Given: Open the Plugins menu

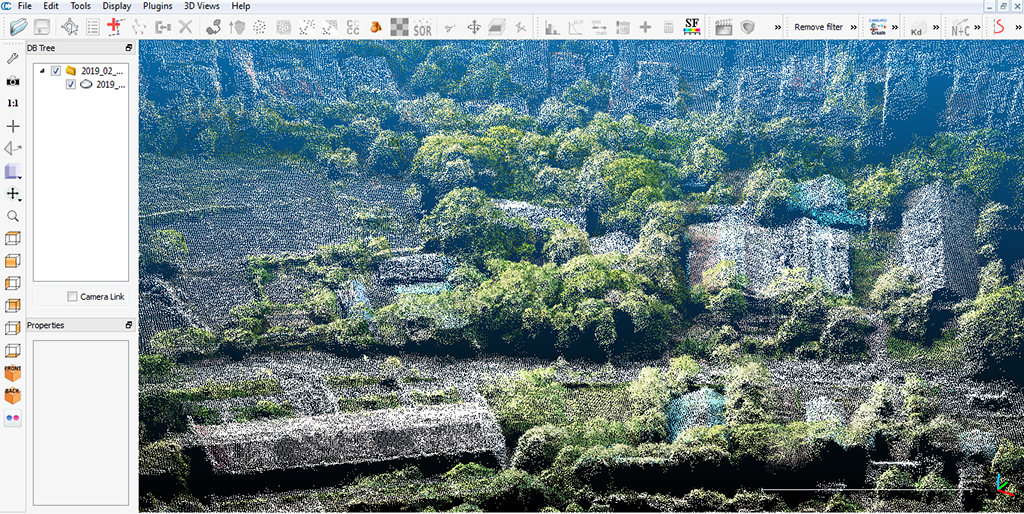Looking at the screenshot, I should [x=157, y=6].
